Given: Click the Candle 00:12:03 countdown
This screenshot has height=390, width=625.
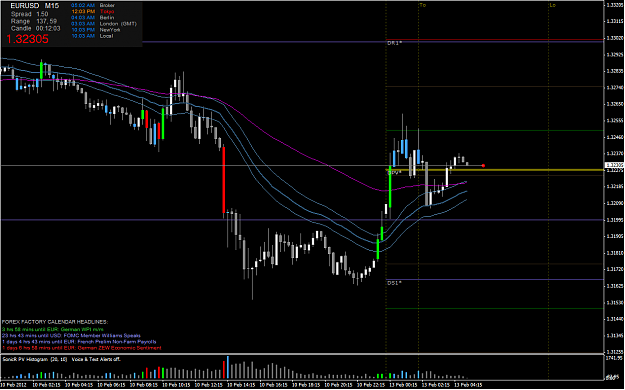Looking at the screenshot, I should pos(35,28).
